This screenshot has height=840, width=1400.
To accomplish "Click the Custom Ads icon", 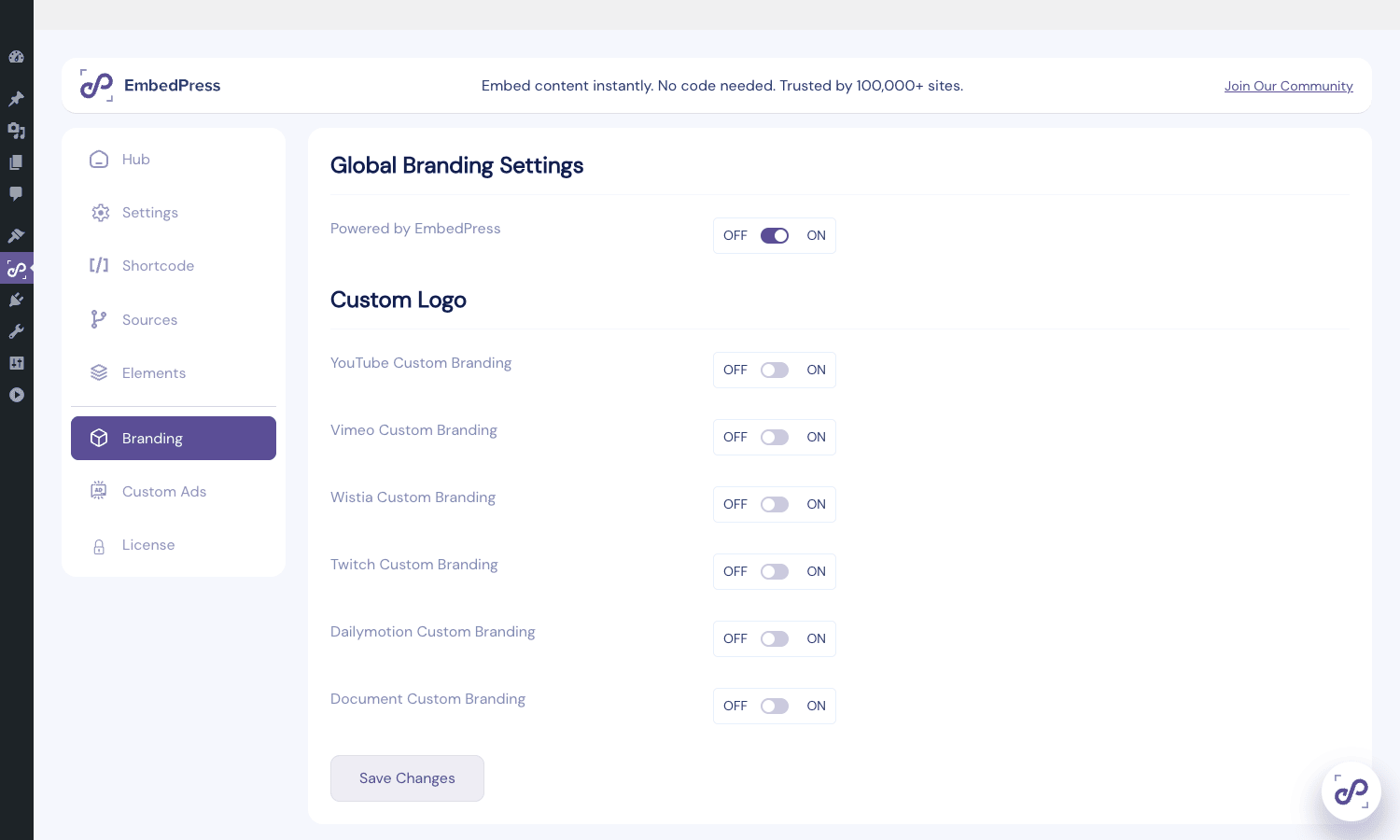I will pos(99,491).
